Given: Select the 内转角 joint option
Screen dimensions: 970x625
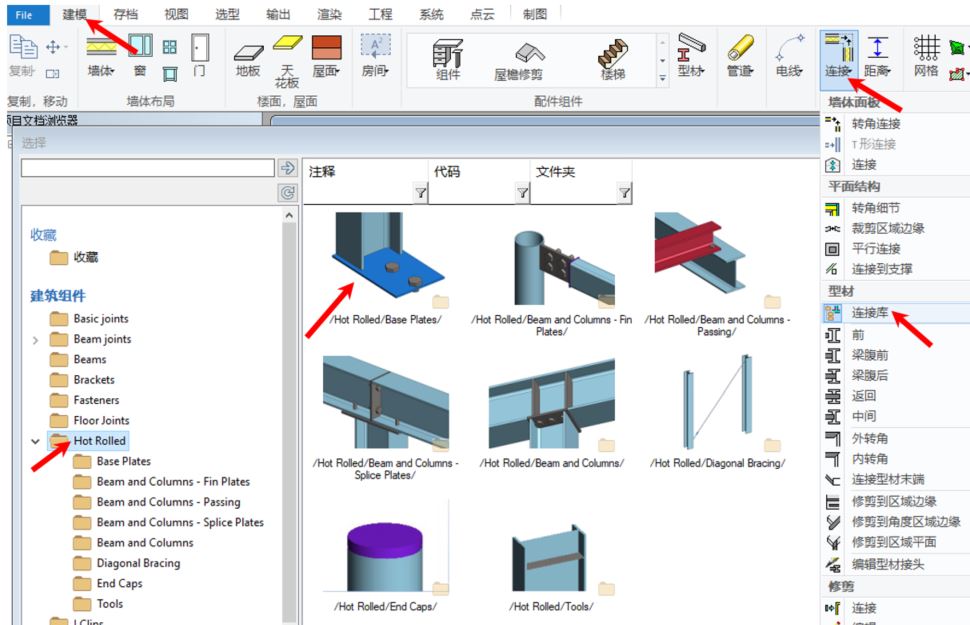Looking at the screenshot, I should [869, 459].
